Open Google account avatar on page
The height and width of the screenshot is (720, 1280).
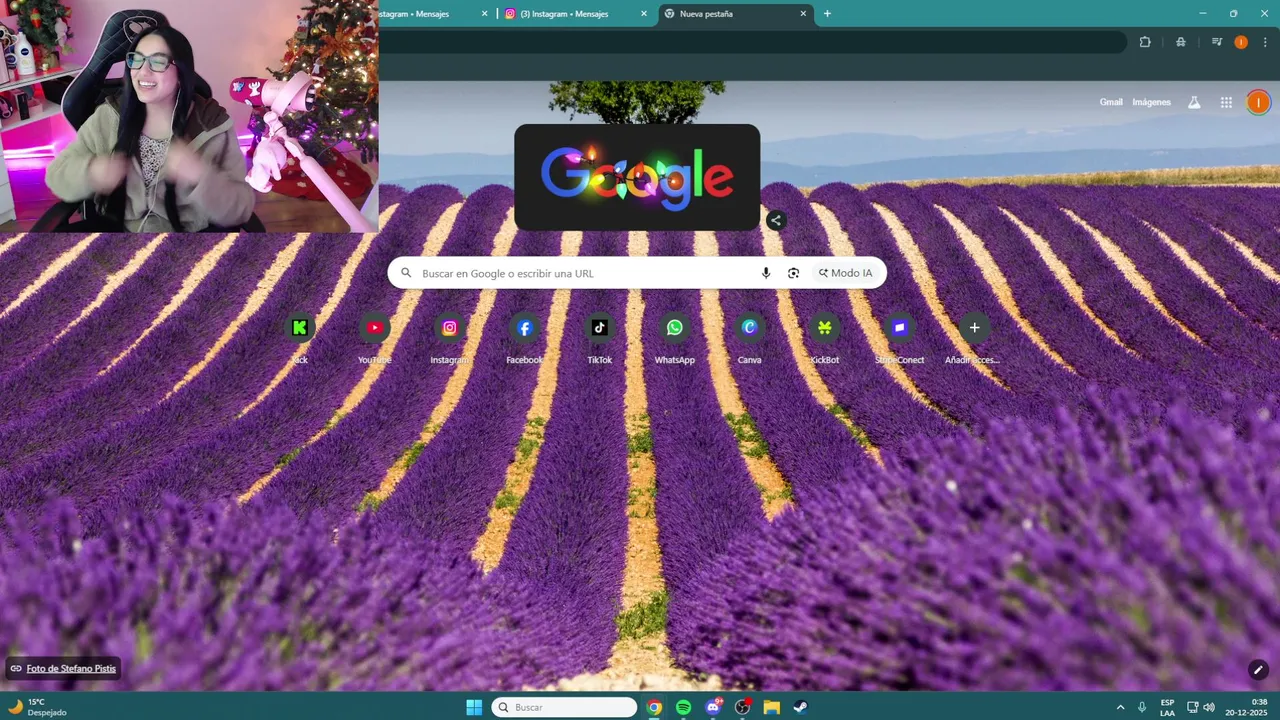click(x=1258, y=102)
